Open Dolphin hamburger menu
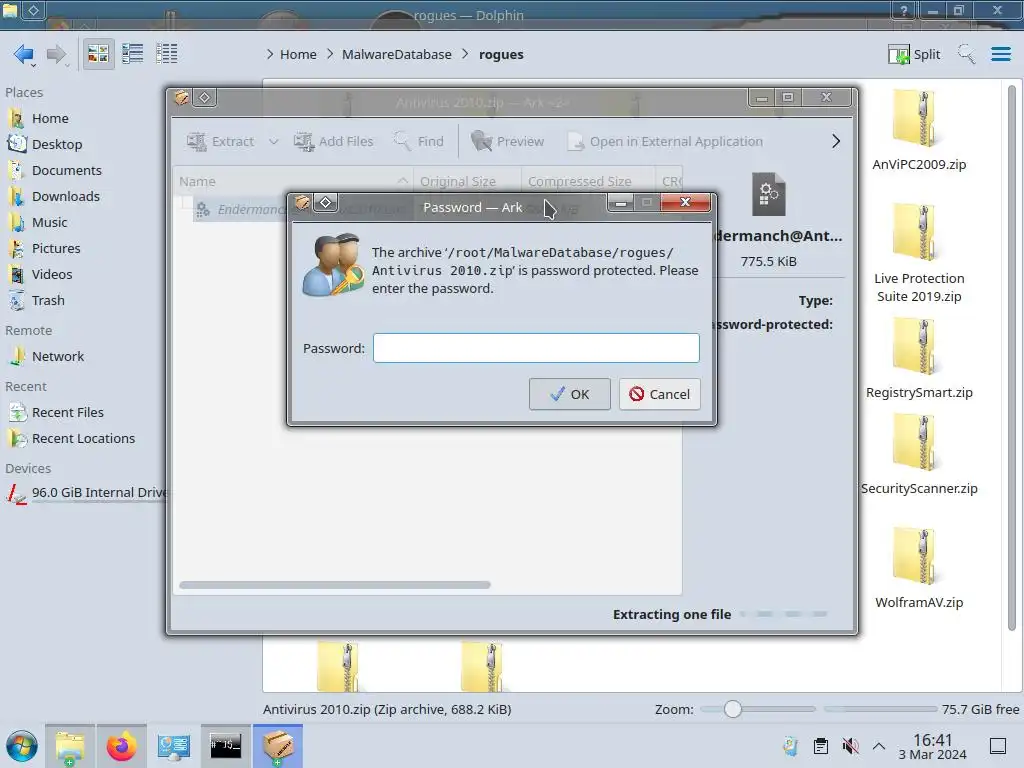1024x768 pixels. 1000,54
